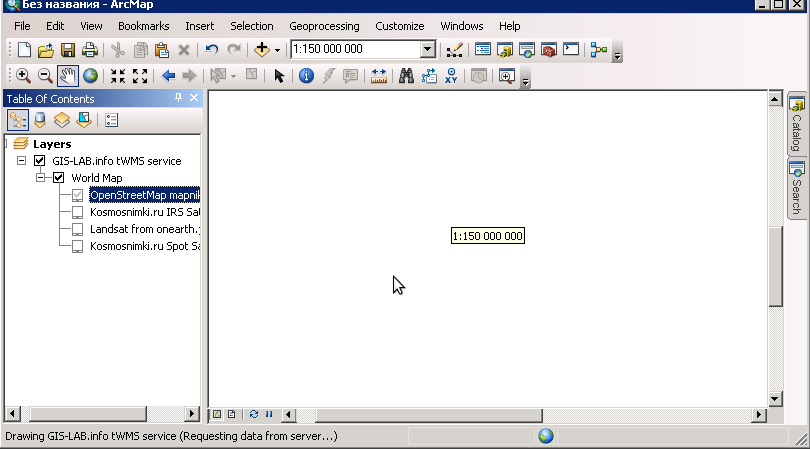Undo the last action
The height and width of the screenshot is (449, 810).
click(x=211, y=50)
